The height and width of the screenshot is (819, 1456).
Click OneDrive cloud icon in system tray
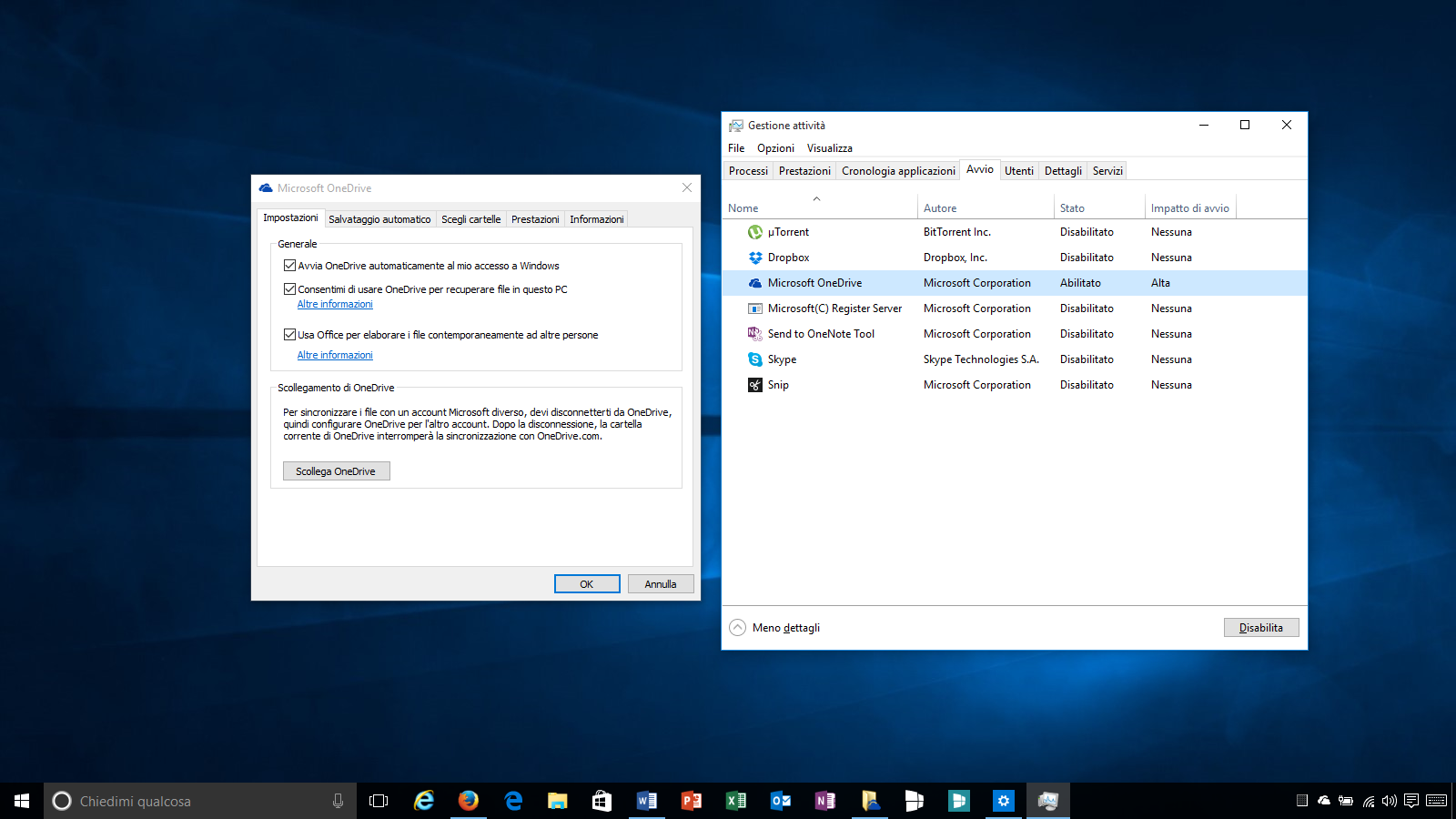[1324, 801]
